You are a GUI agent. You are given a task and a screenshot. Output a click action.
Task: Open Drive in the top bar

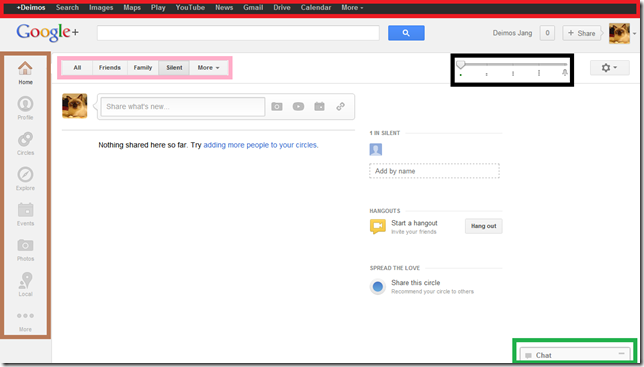pos(282,7)
